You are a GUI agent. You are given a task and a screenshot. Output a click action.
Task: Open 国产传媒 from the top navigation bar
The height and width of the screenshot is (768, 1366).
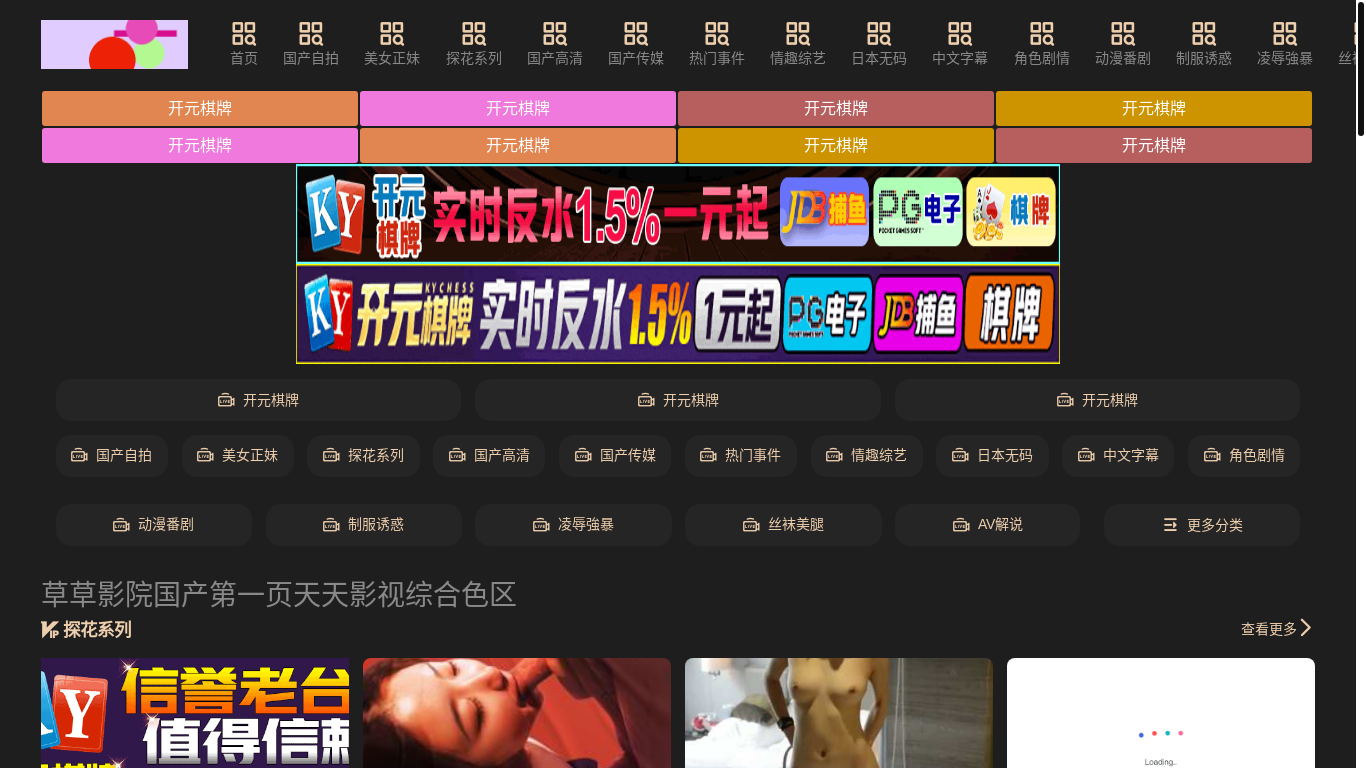click(636, 45)
